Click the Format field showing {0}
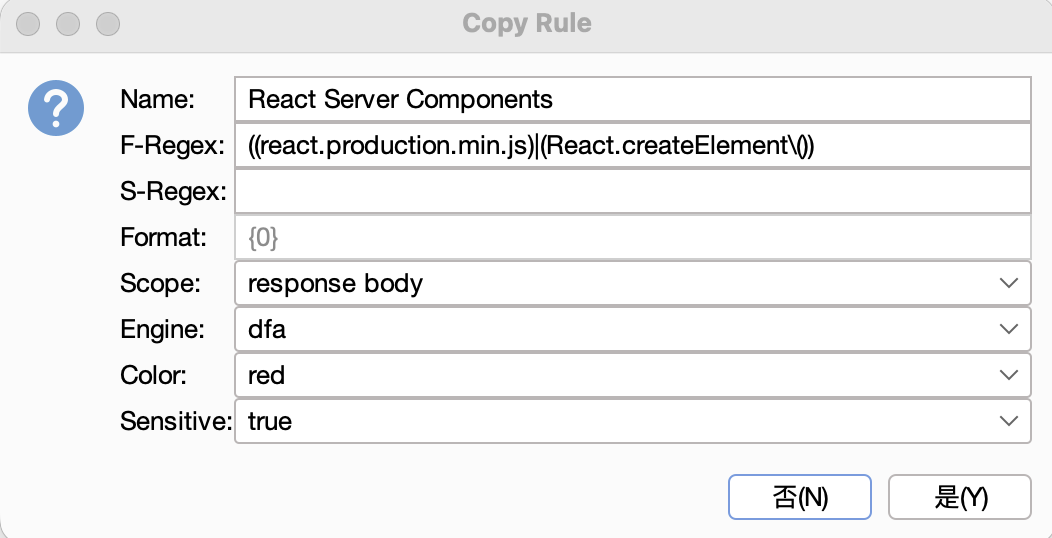This screenshot has height=538, width=1052. pos(631,238)
